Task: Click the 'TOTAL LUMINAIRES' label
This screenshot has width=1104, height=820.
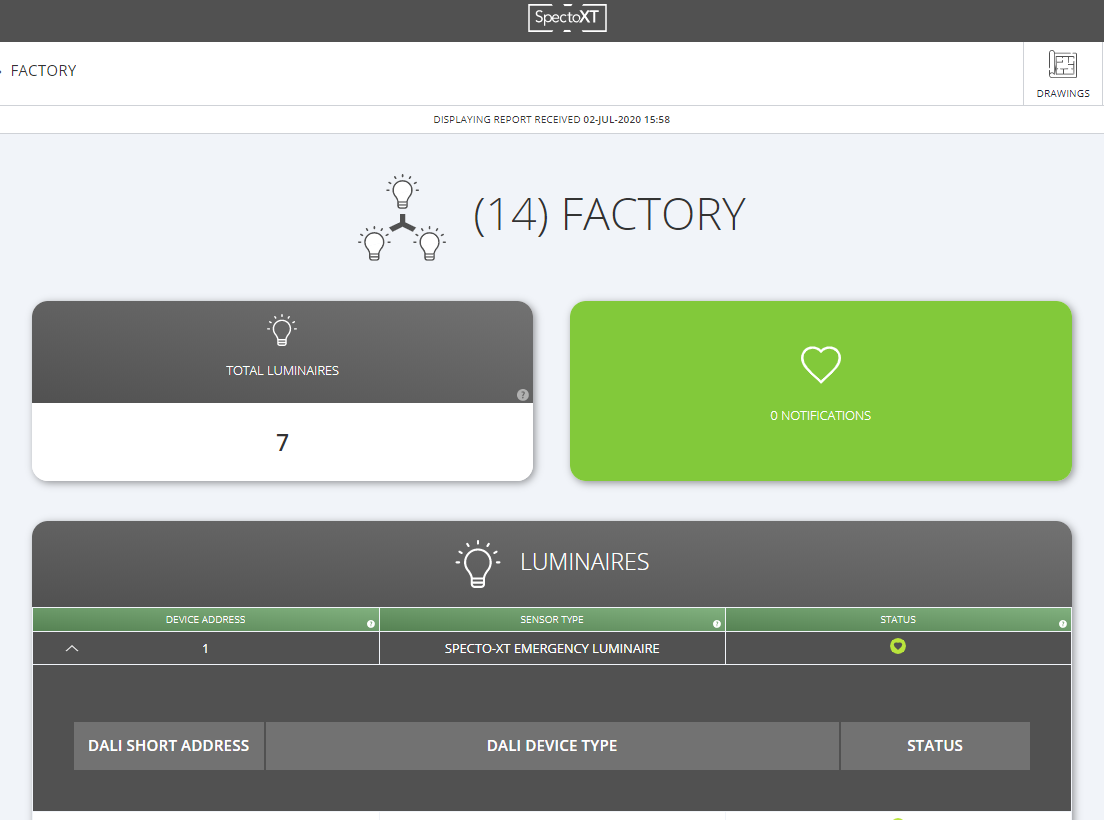Action: 282,370
